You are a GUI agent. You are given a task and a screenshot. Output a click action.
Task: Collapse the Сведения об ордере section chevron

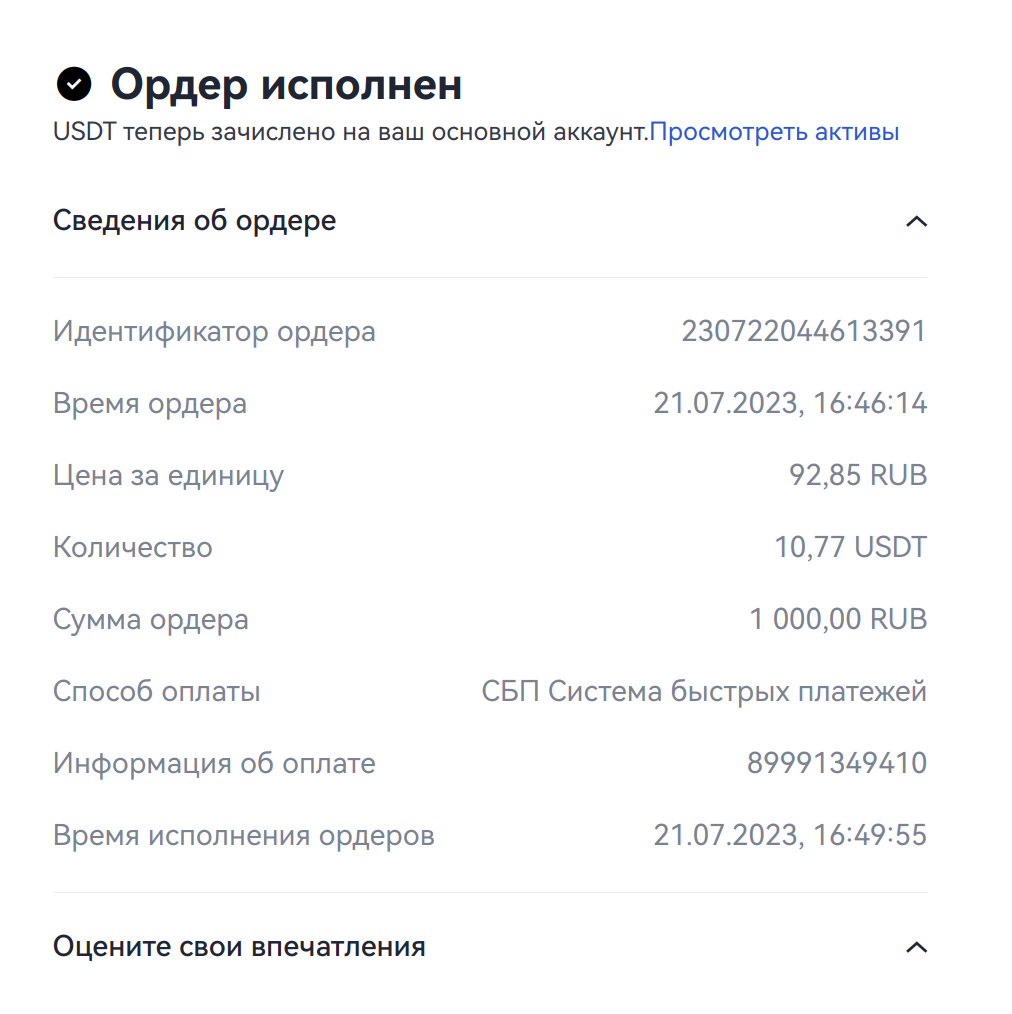[x=916, y=221]
